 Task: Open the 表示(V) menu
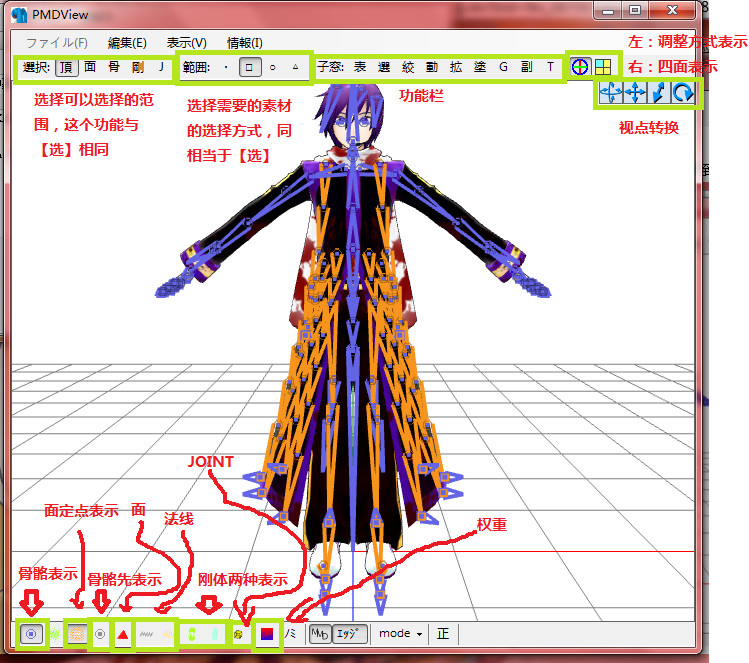click(x=186, y=43)
